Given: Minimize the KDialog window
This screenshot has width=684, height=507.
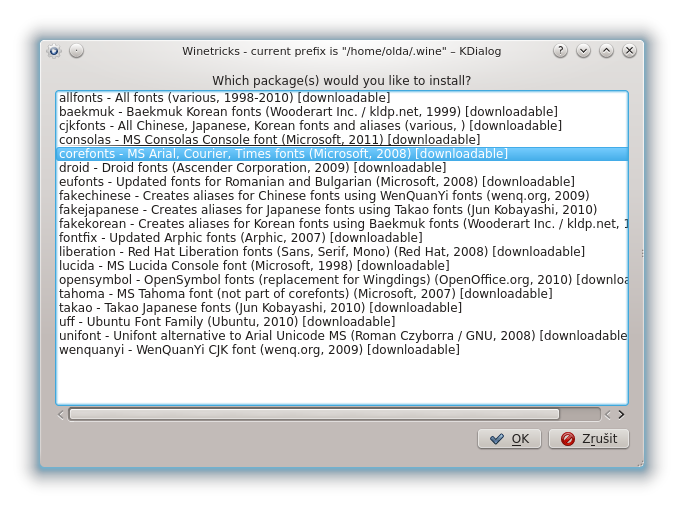Looking at the screenshot, I should pos(583,51).
